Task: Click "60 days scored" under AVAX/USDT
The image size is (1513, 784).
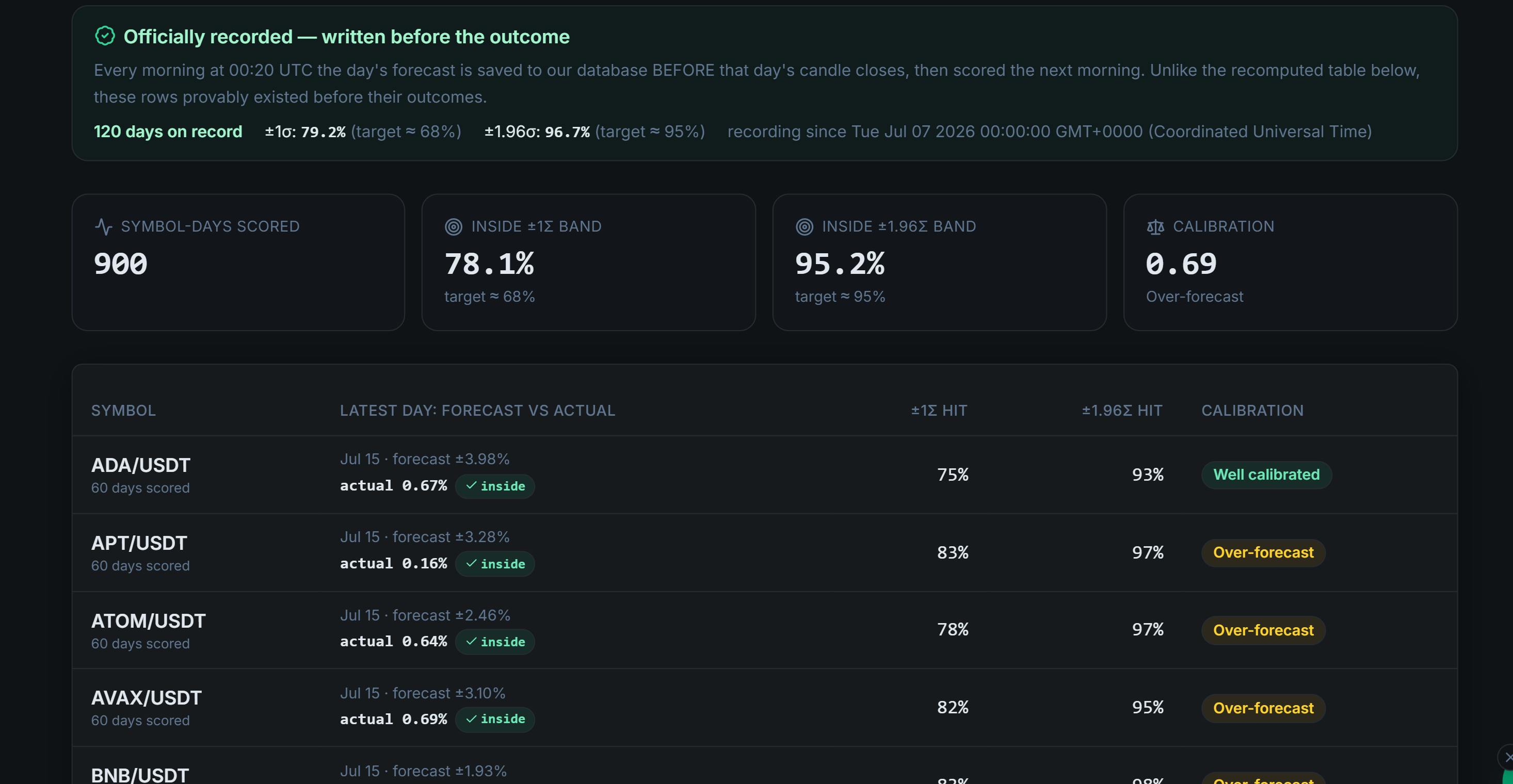Action: [x=140, y=721]
